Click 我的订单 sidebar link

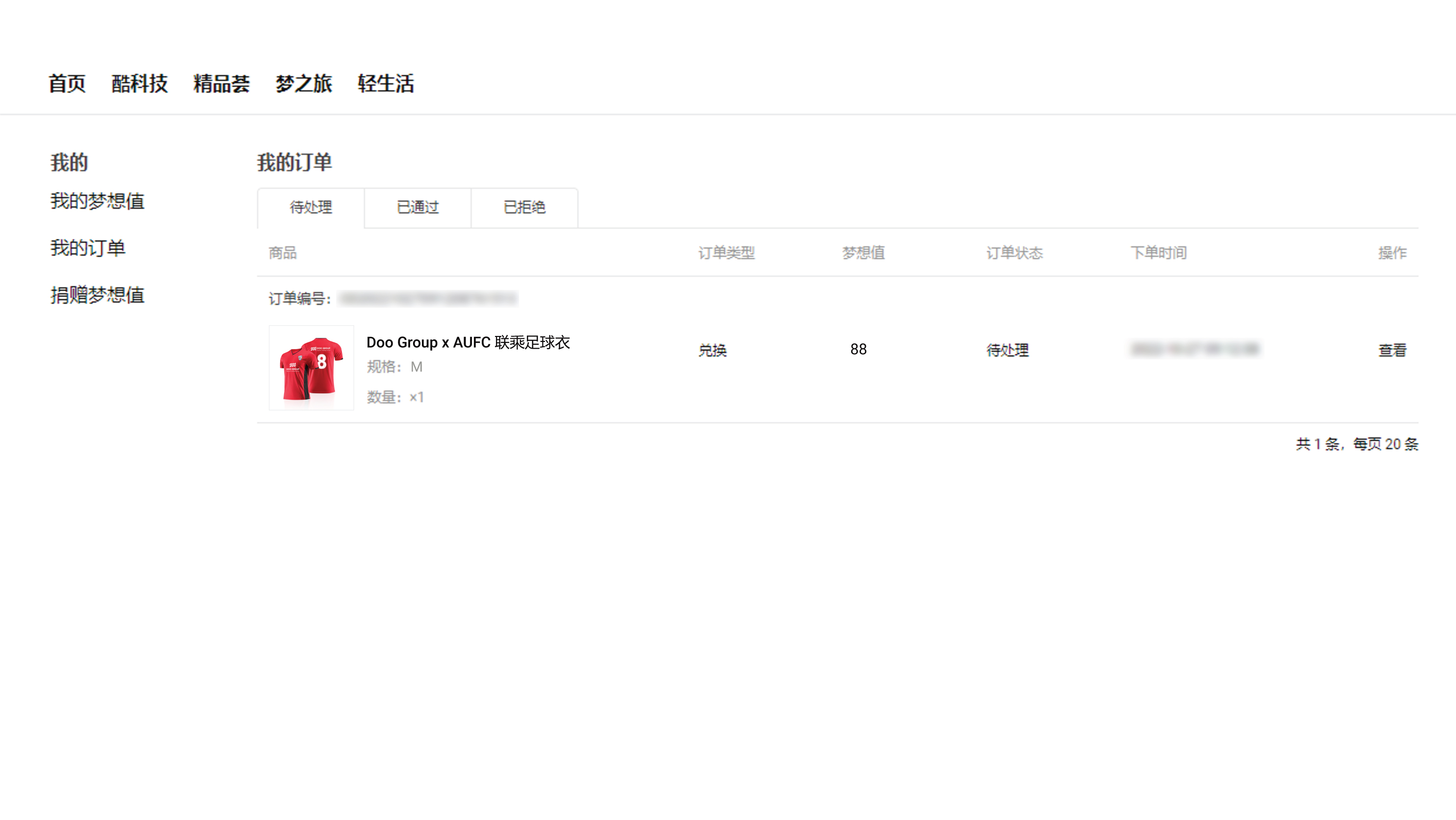88,248
